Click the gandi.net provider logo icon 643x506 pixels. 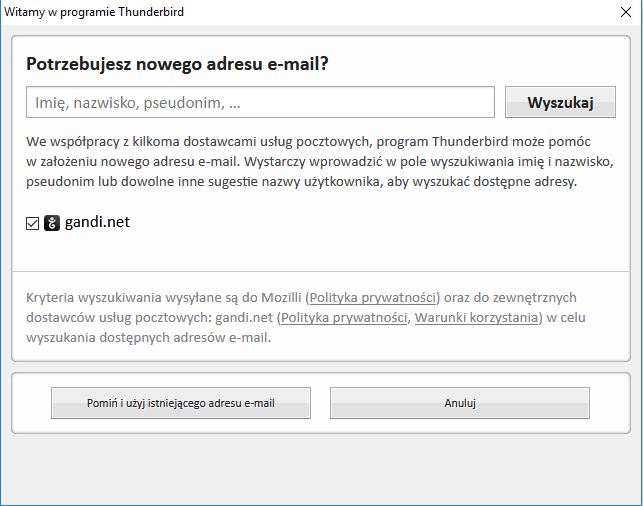(x=52, y=223)
